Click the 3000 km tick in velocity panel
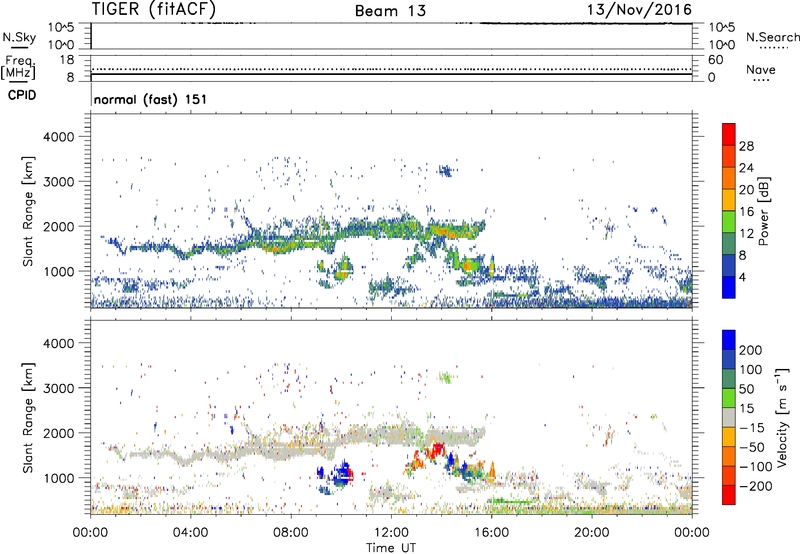Viewport: 800px width, 554px height. tap(59, 388)
